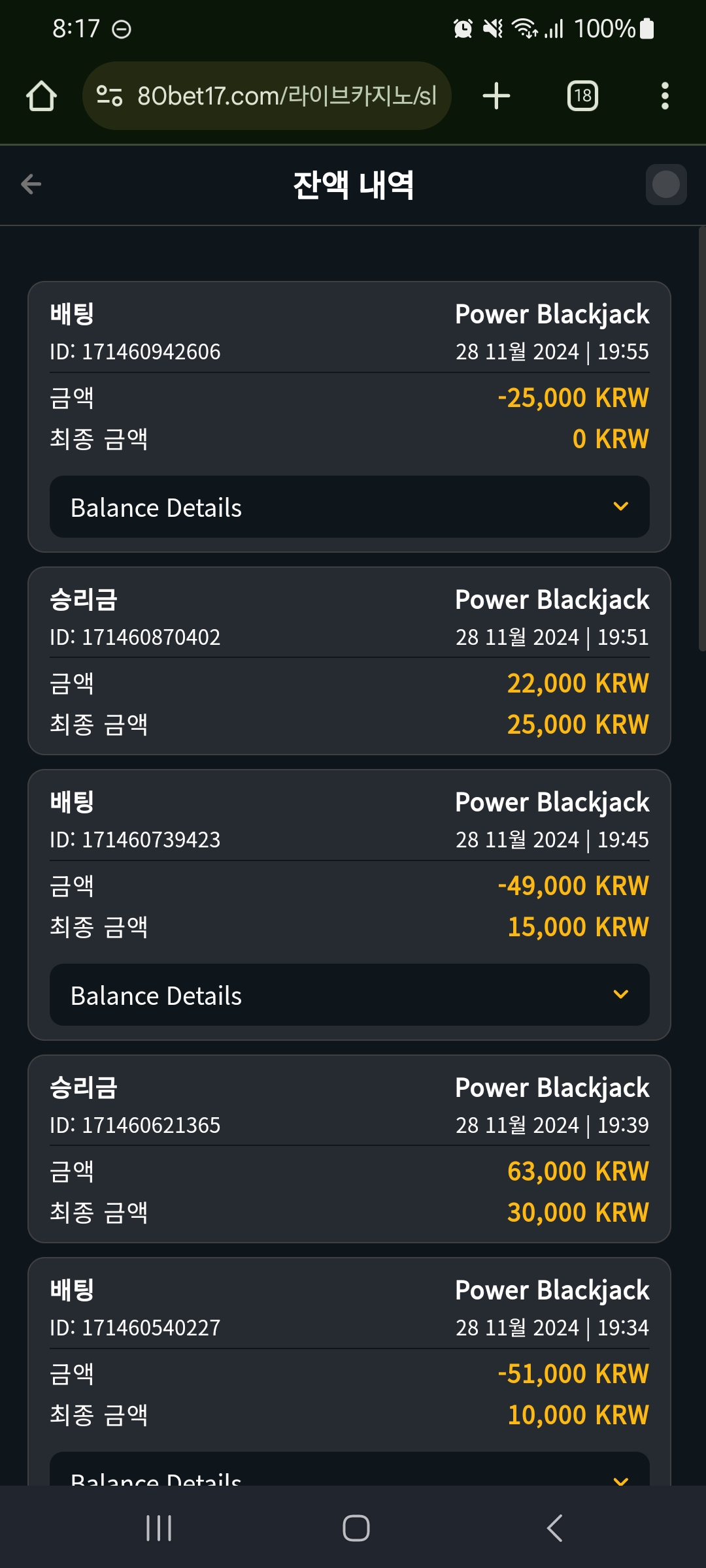Tap the round button in the 잔액 내역 header
This screenshot has width=706, height=1568.
click(666, 184)
